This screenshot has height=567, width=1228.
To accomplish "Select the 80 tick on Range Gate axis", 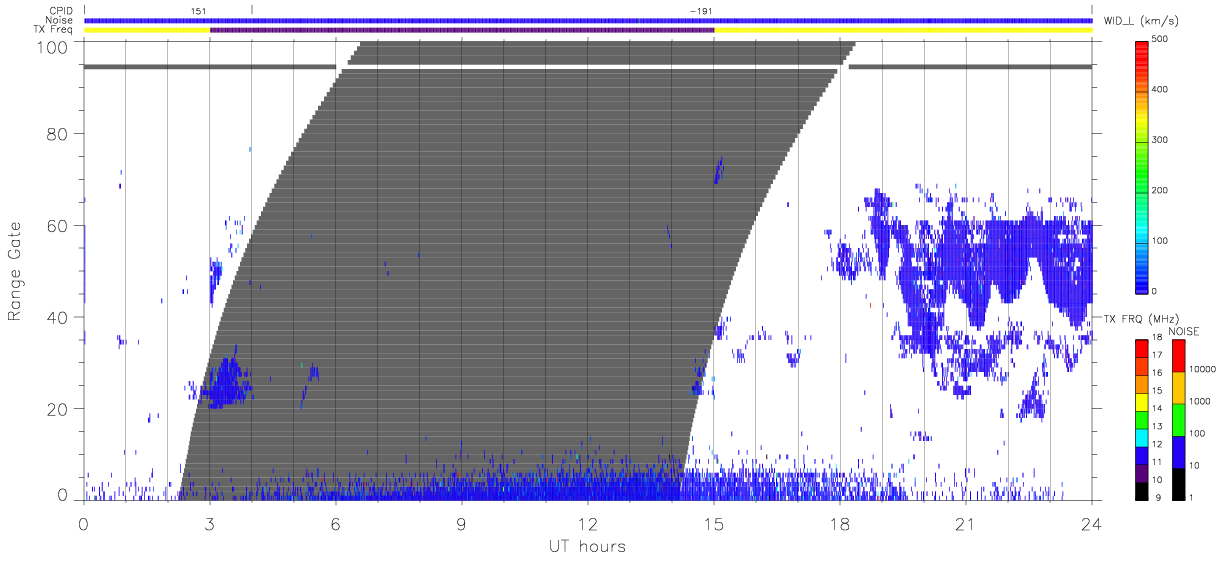I will (x=58, y=133).
